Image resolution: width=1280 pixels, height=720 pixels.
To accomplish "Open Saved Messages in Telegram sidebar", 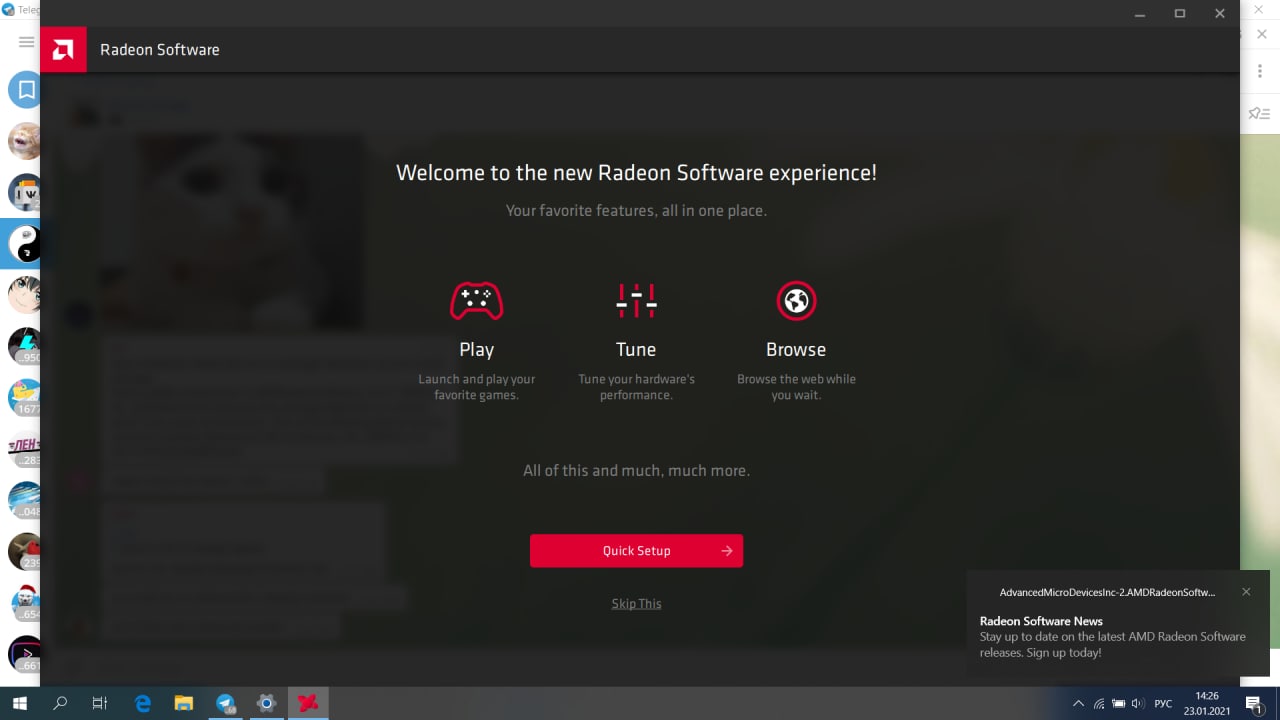I will 25,90.
